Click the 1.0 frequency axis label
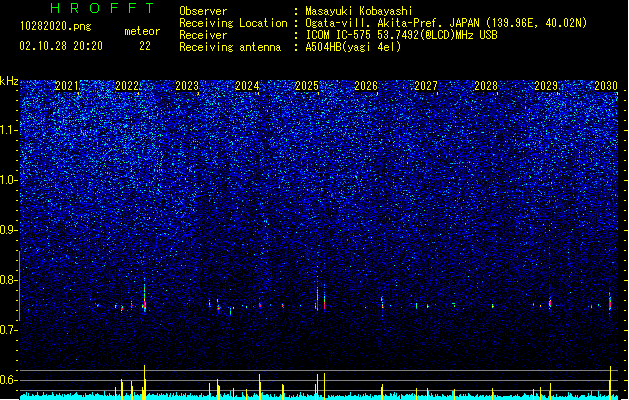 [x=9, y=180]
